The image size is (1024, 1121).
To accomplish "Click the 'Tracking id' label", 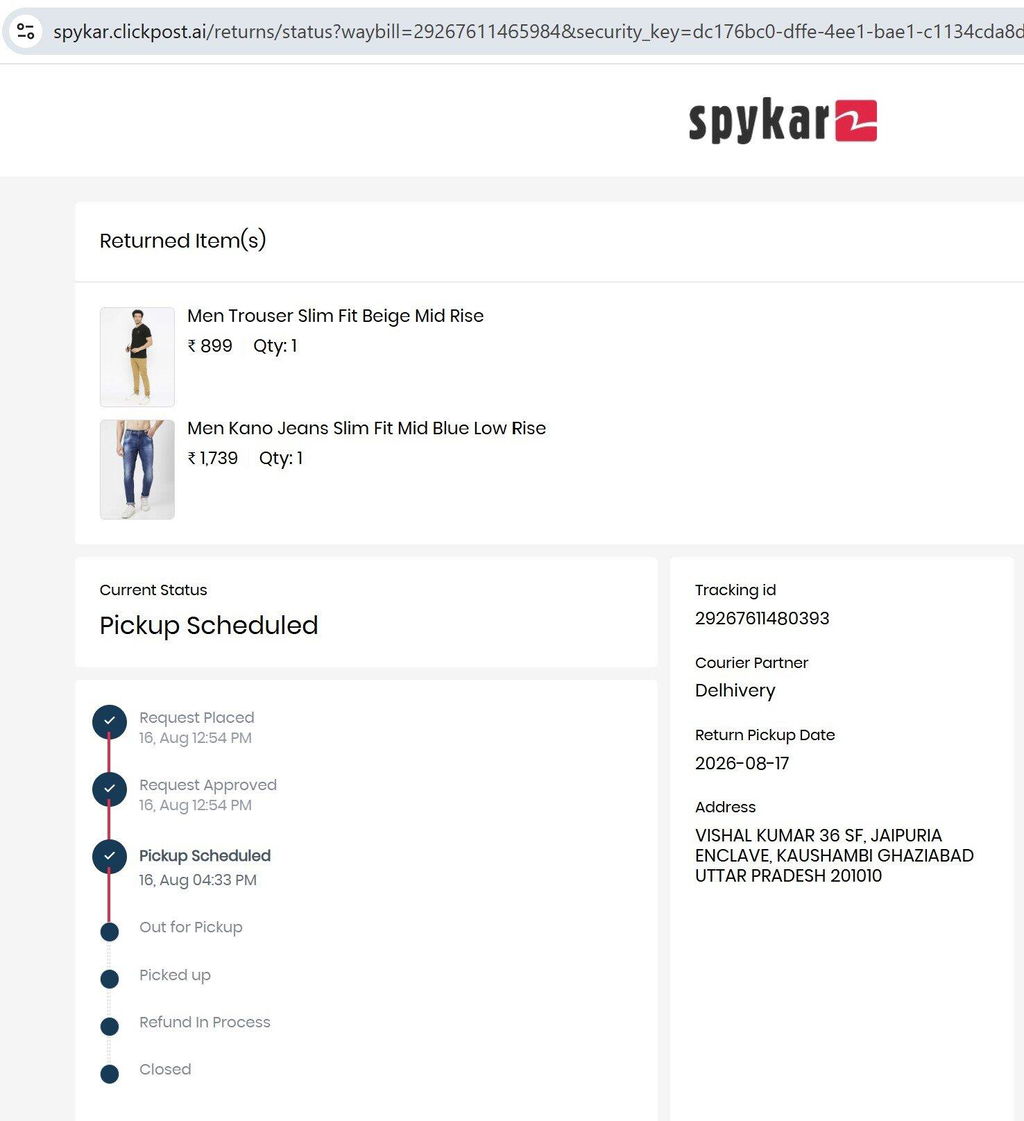I will [x=735, y=591].
